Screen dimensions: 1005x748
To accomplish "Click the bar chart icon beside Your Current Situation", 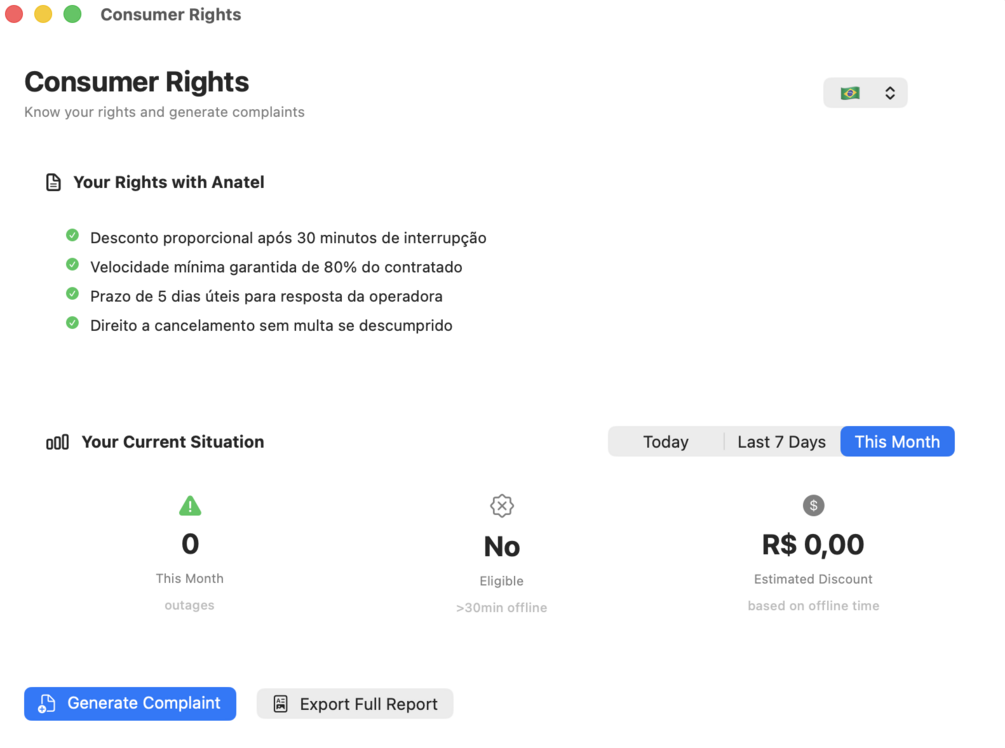I will coord(57,442).
